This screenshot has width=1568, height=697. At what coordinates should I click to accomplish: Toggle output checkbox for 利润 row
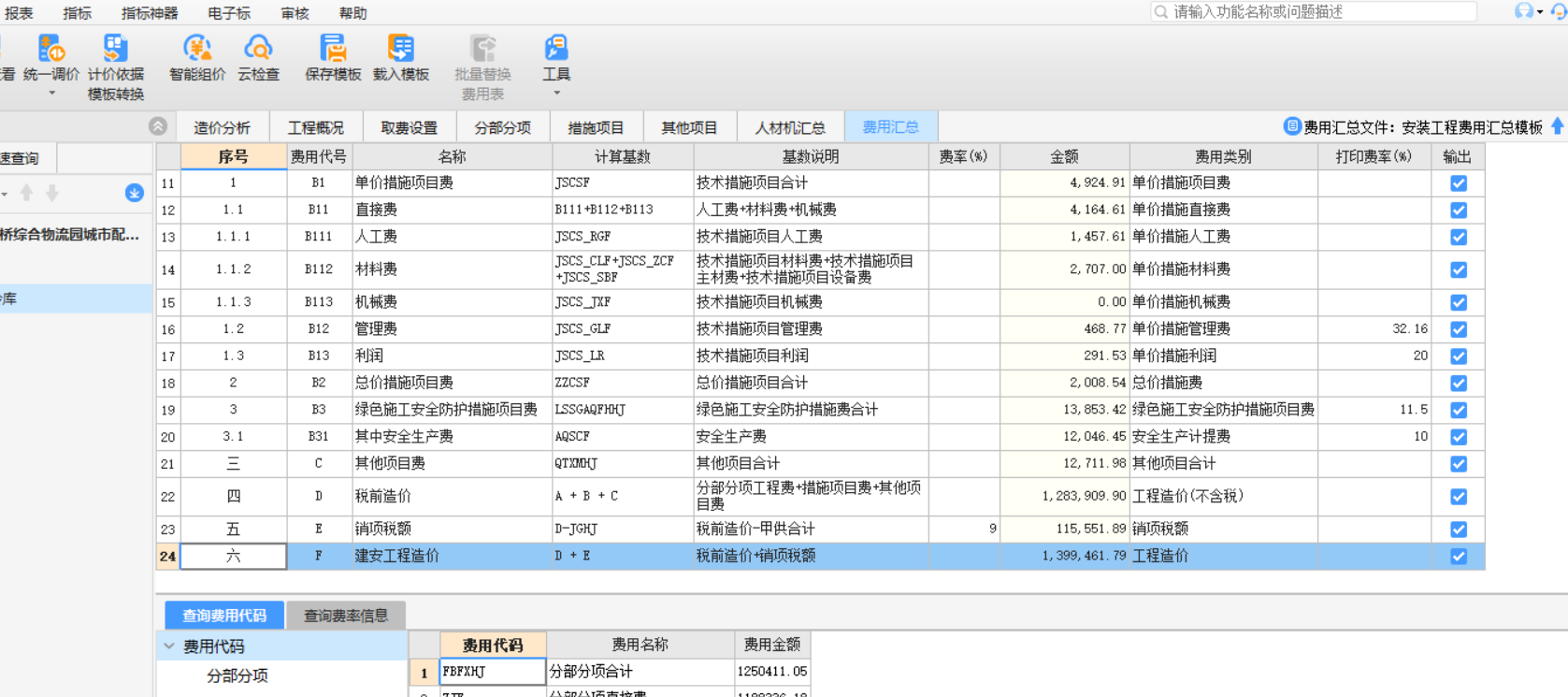[1459, 357]
